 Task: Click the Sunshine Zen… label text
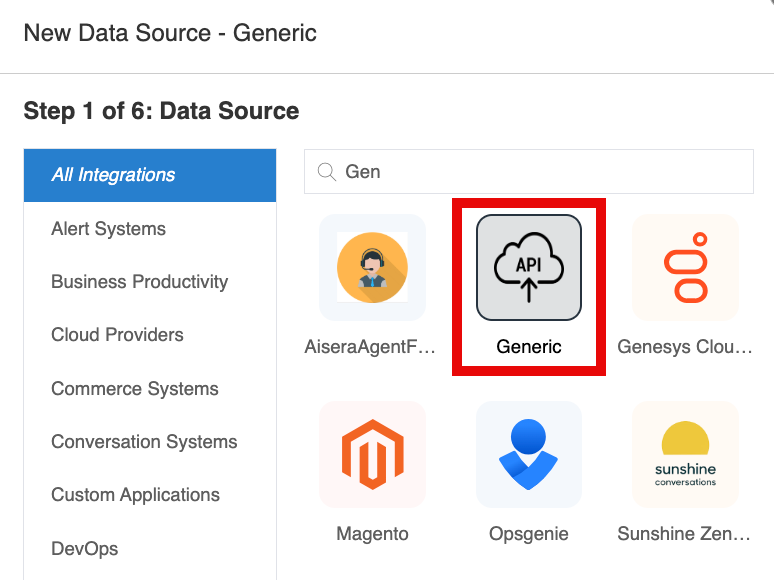point(684,534)
